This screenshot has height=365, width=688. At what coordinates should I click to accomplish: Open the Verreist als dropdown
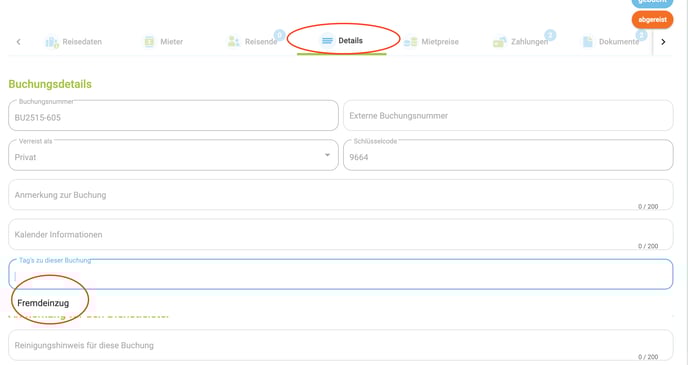click(x=173, y=155)
